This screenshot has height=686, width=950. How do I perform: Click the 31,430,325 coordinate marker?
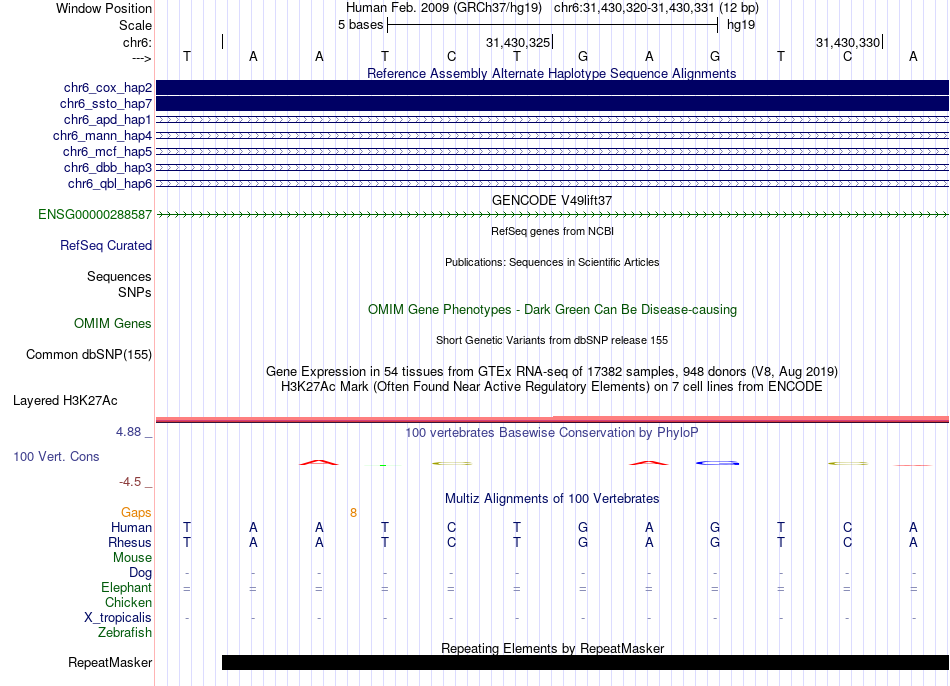coord(518,42)
